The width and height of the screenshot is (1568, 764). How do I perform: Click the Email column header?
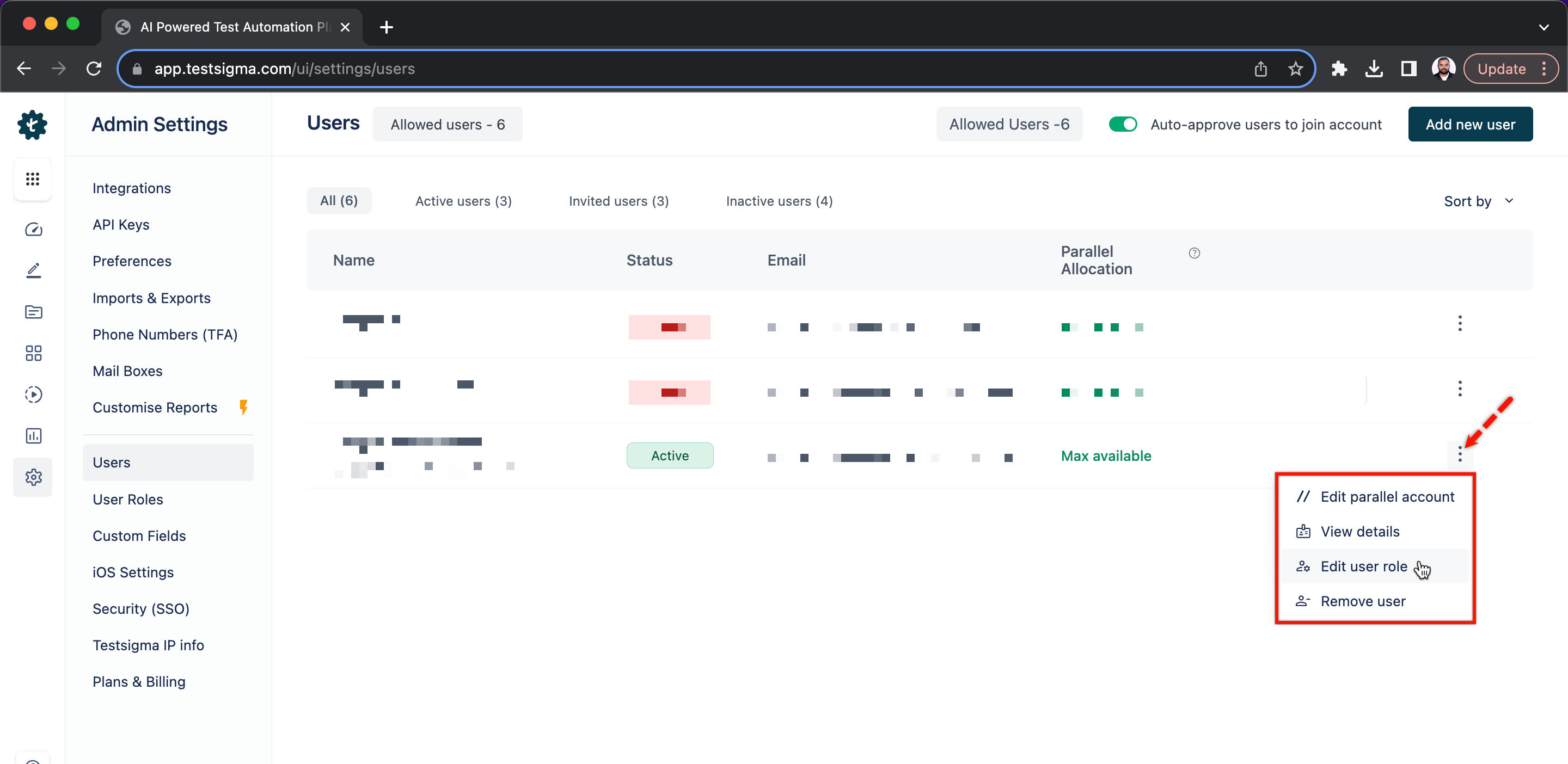point(786,260)
